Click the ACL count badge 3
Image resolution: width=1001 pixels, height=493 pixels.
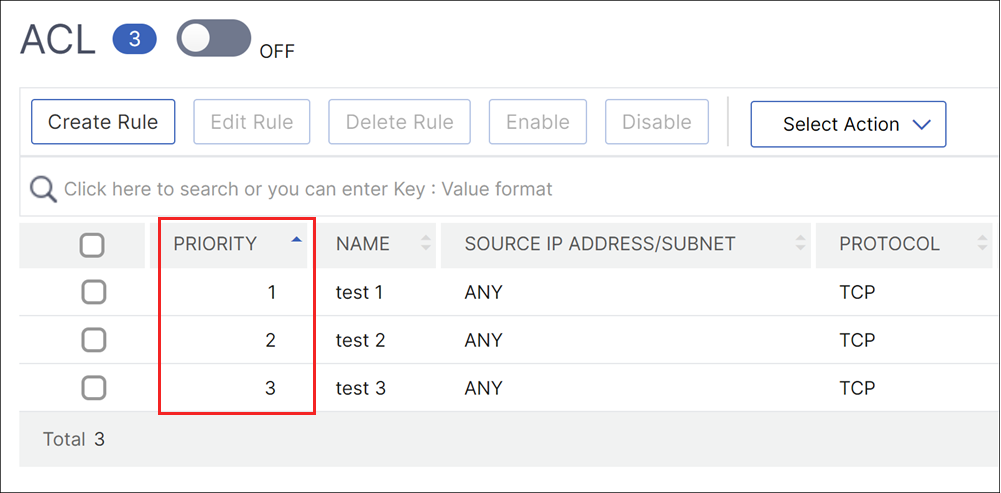[135, 40]
